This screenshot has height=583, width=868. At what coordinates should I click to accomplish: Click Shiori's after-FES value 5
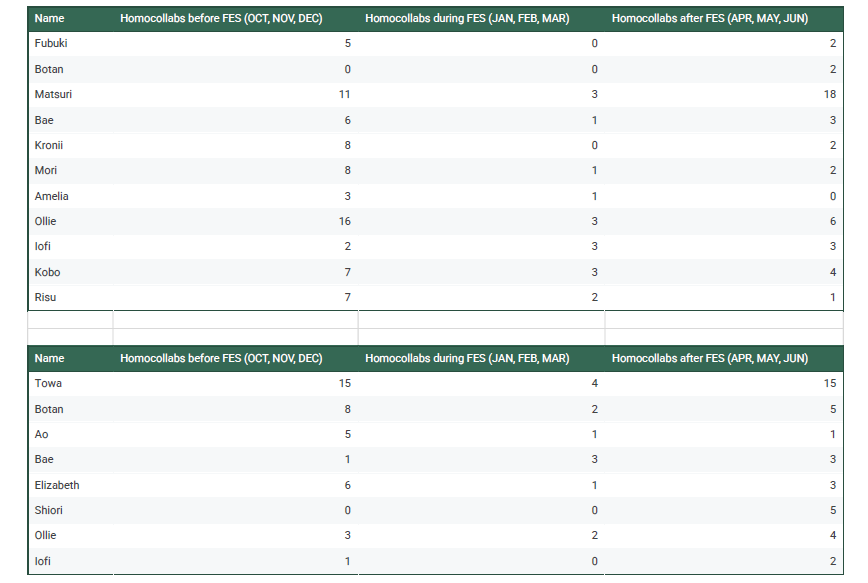833,510
